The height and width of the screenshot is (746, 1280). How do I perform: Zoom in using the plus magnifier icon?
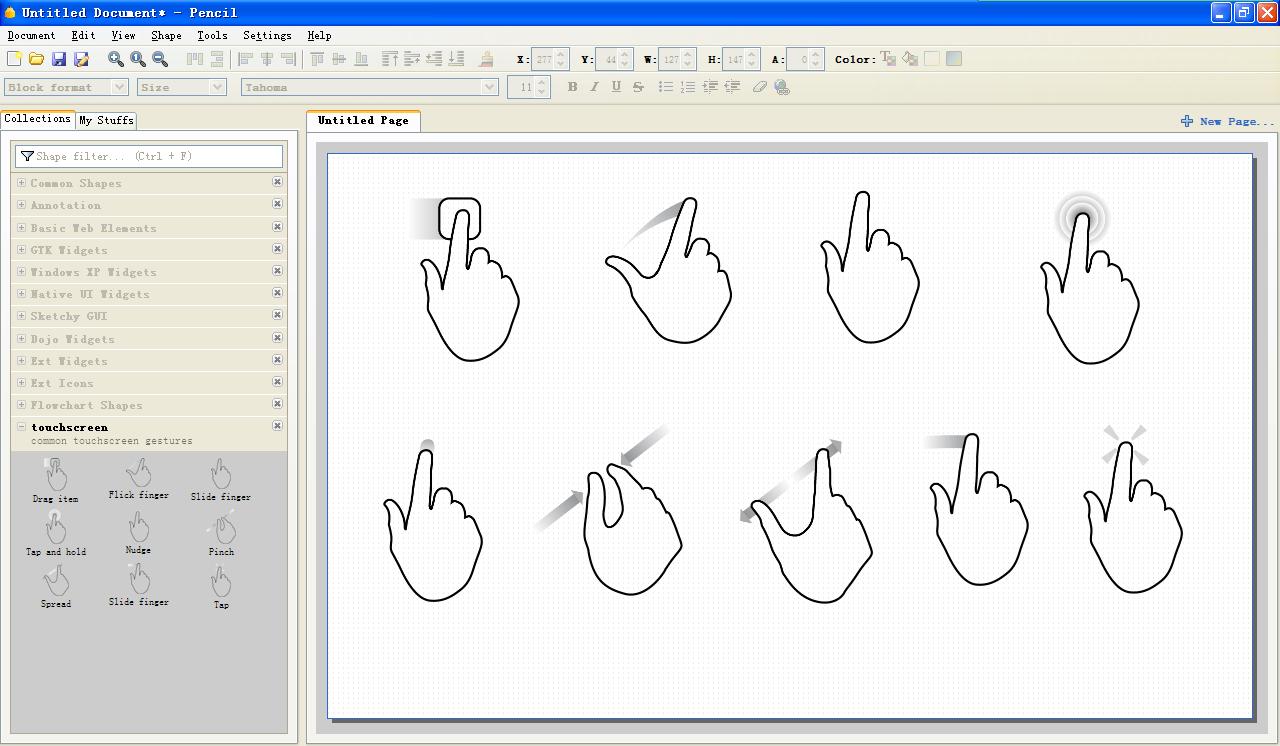tap(116, 59)
